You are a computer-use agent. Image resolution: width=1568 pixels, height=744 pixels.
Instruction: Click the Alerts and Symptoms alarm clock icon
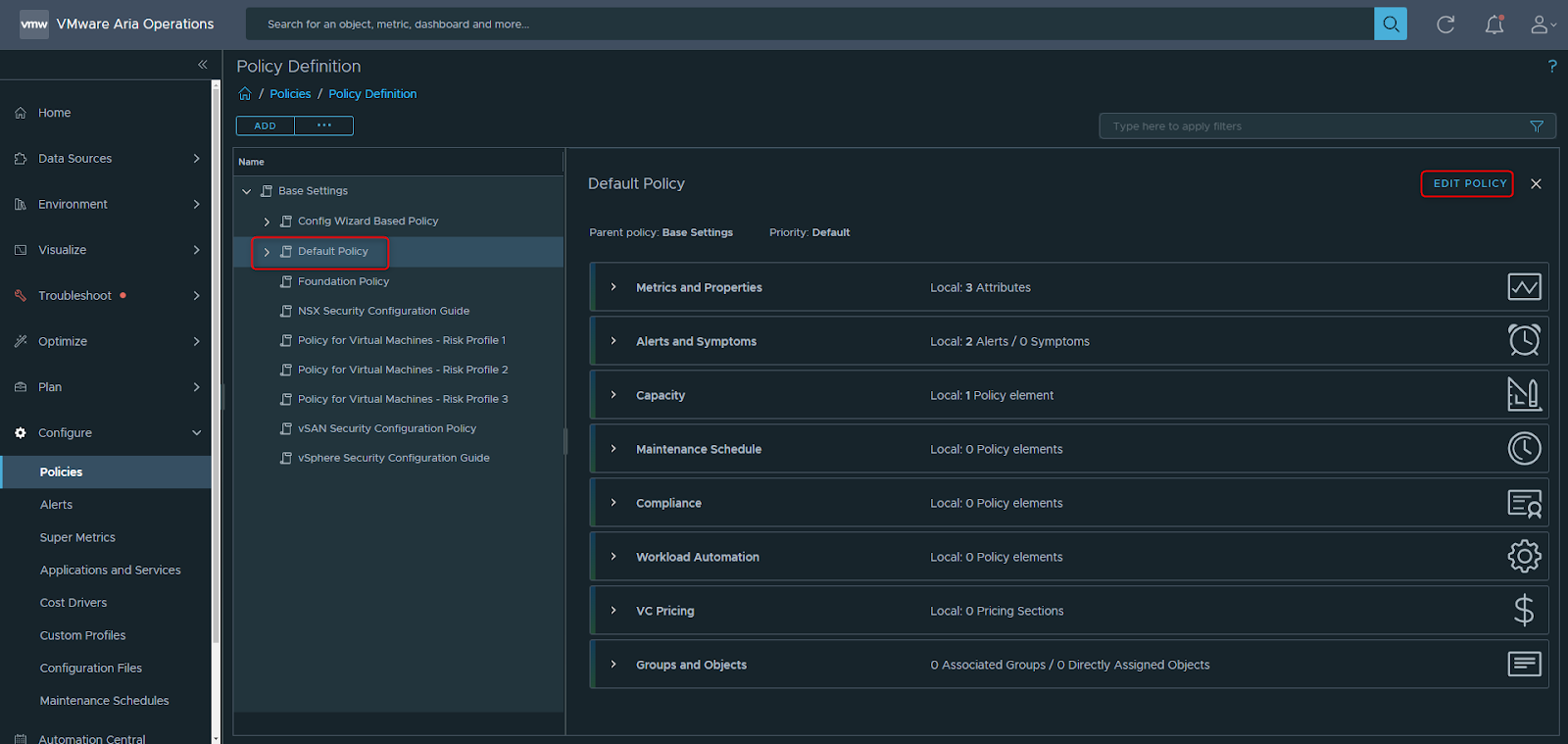1524,340
